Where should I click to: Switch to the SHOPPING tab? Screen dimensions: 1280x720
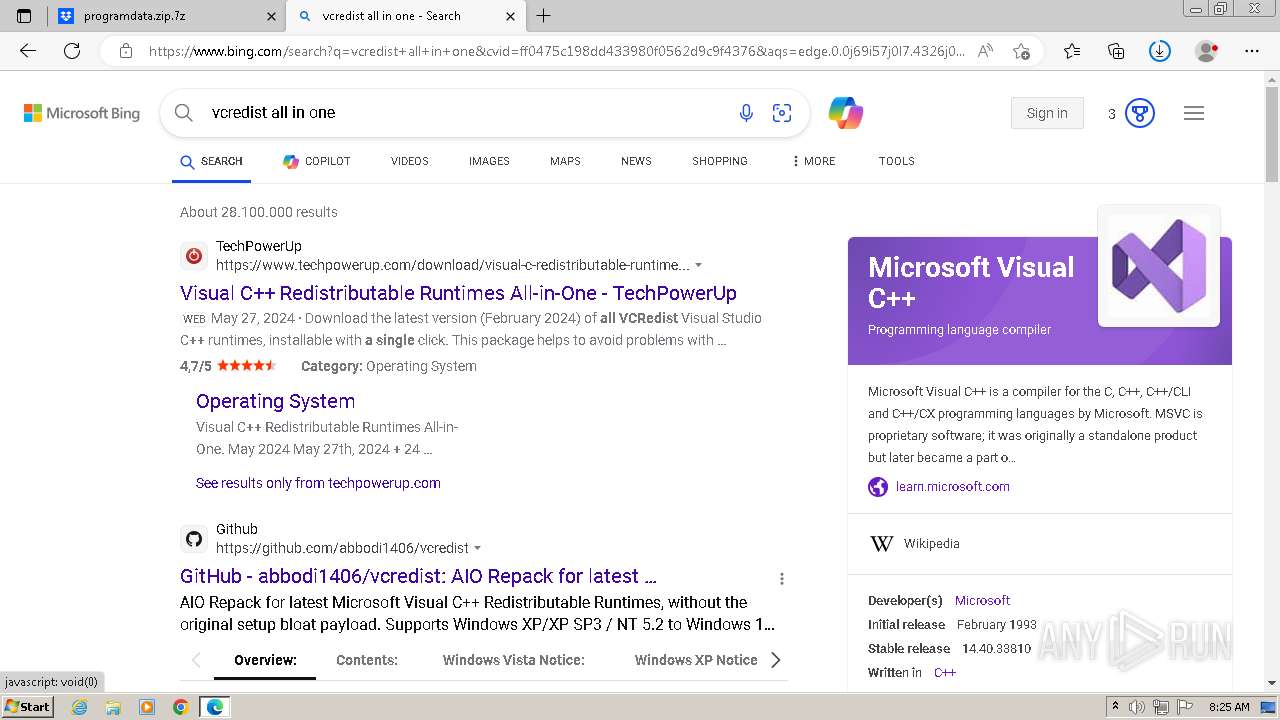720,161
